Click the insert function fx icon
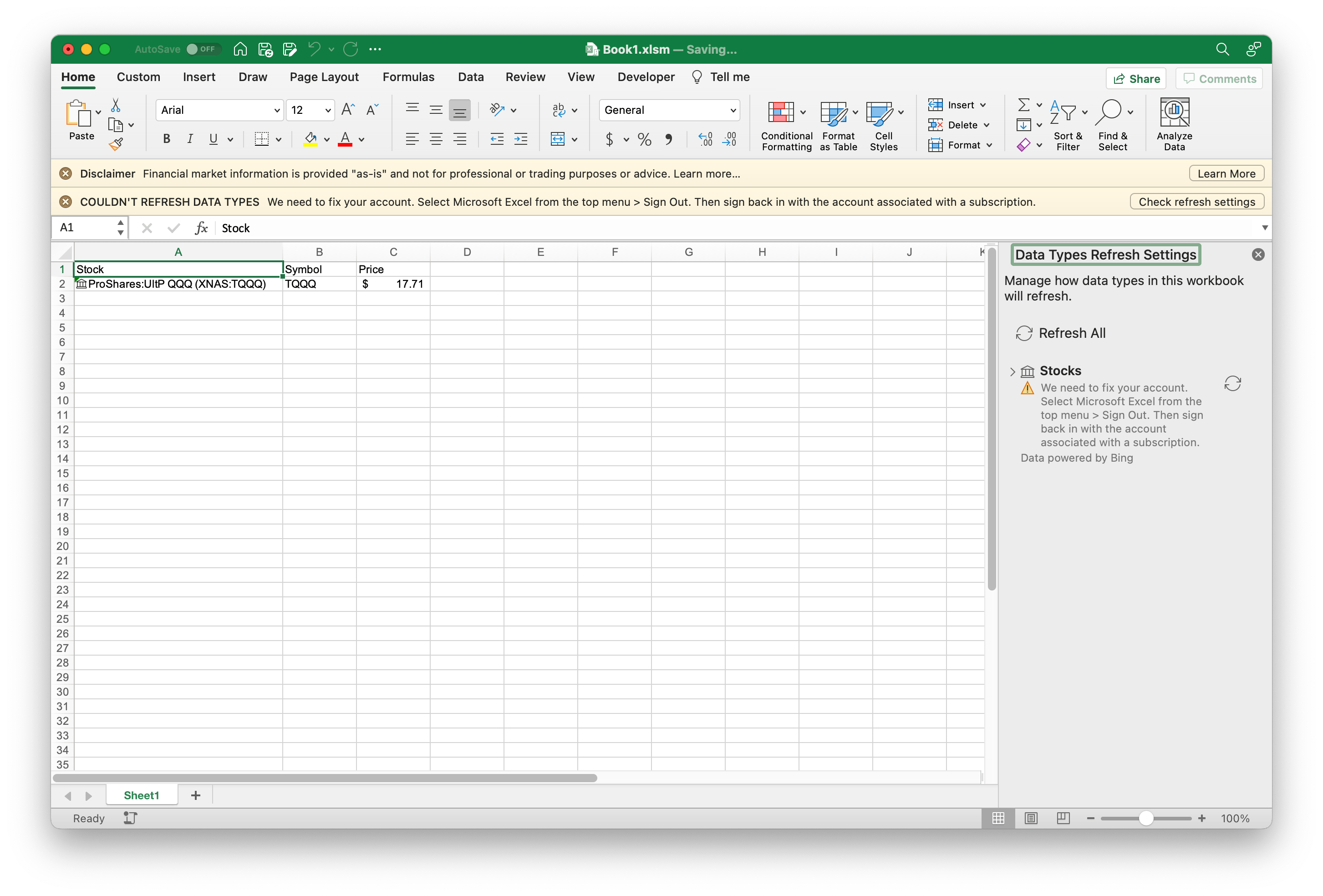Viewport: 1323px width, 896px height. [x=201, y=228]
